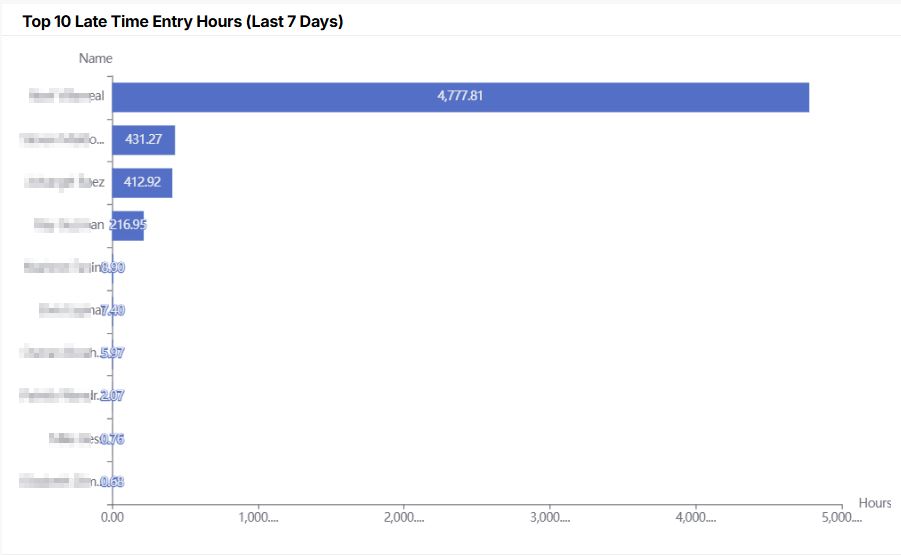Click the 0.00 axis tick label
This screenshot has height=555, width=901.
tap(112, 517)
